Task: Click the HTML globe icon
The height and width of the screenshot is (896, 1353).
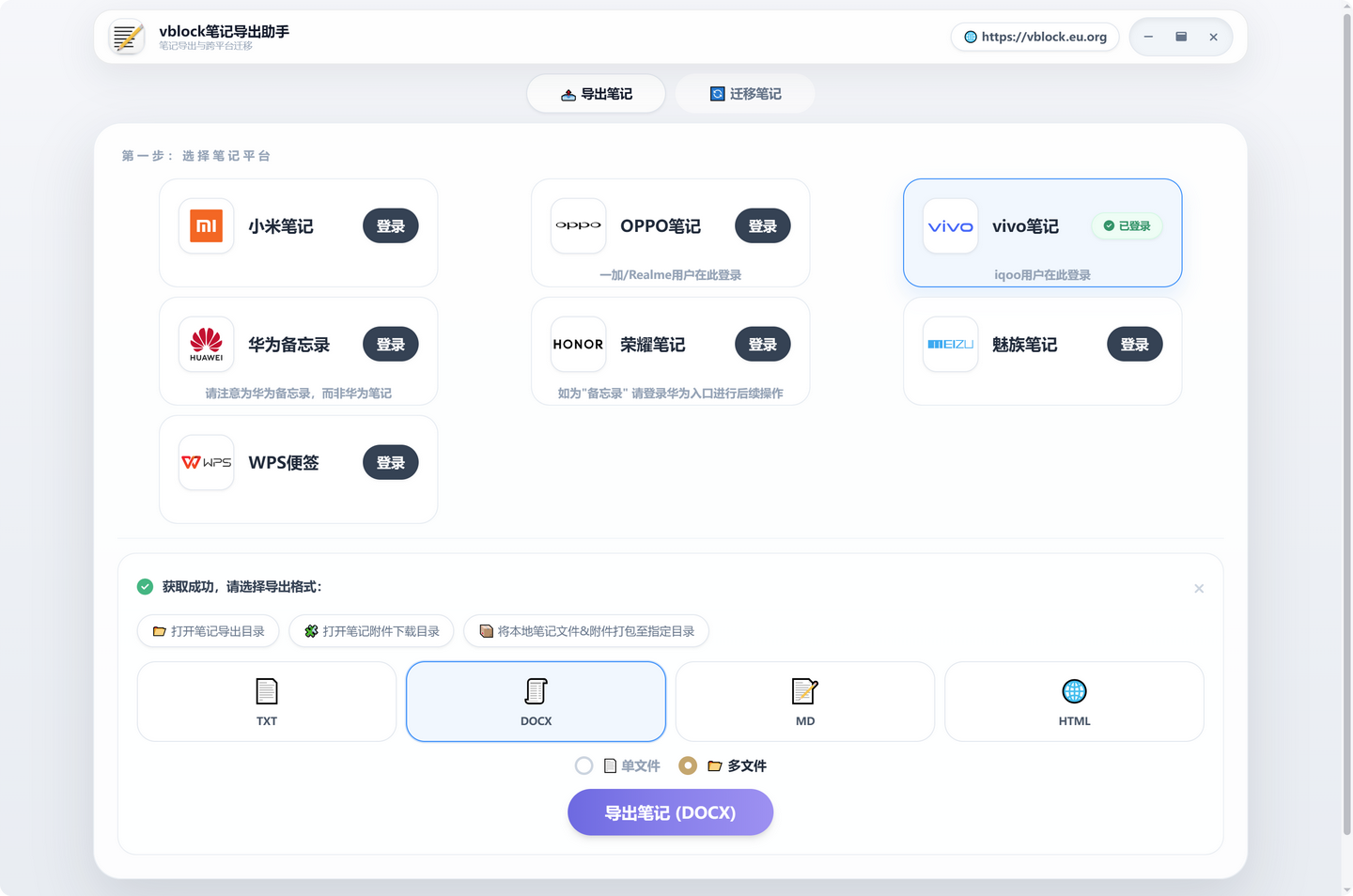Action: [x=1074, y=691]
